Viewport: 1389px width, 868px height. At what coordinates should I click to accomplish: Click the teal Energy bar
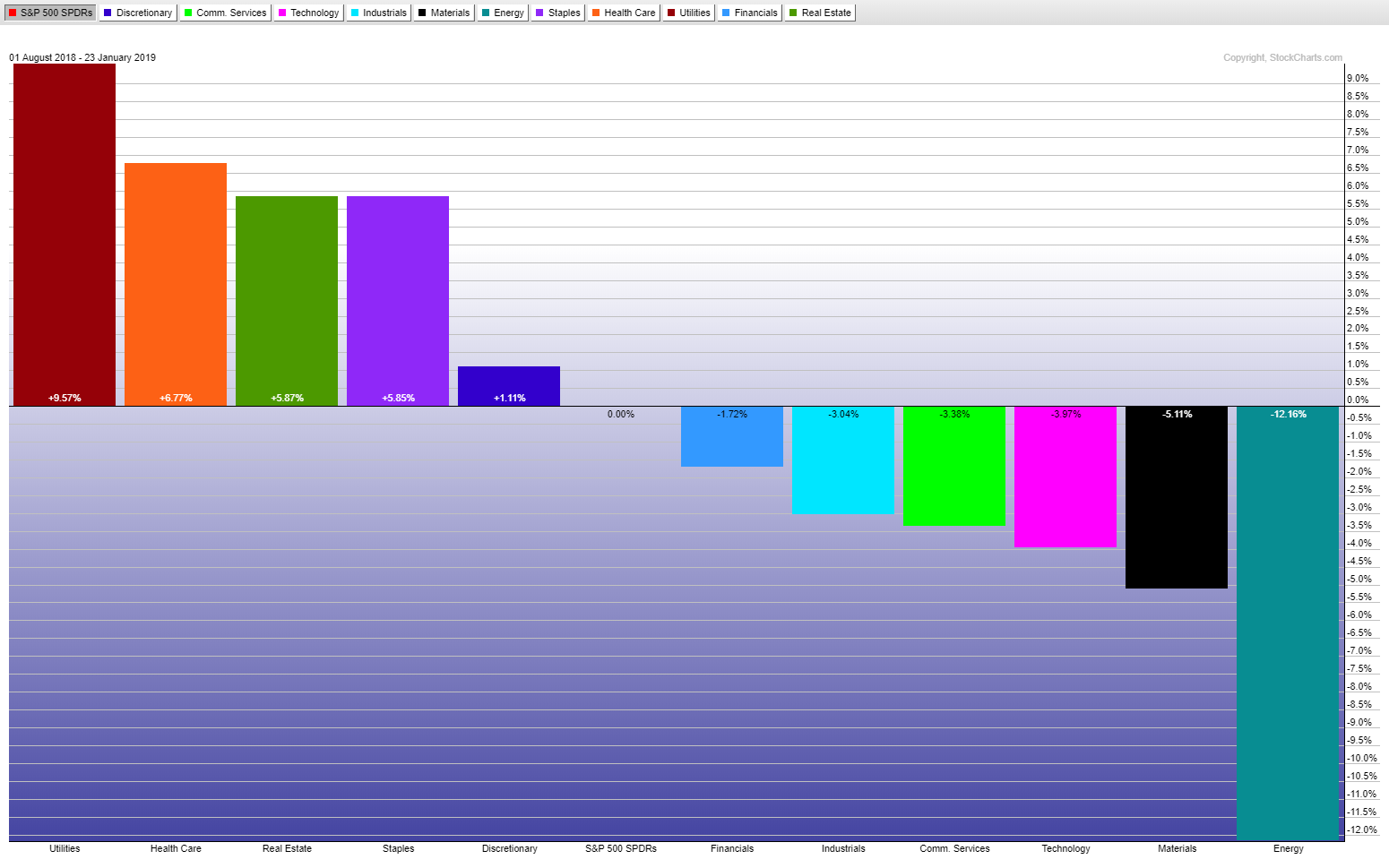tap(1288, 623)
